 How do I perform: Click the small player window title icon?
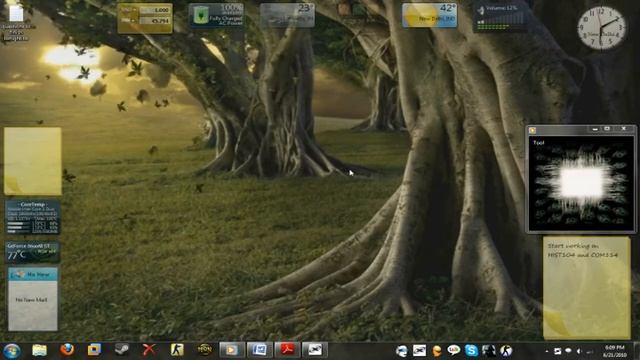pos(532,130)
